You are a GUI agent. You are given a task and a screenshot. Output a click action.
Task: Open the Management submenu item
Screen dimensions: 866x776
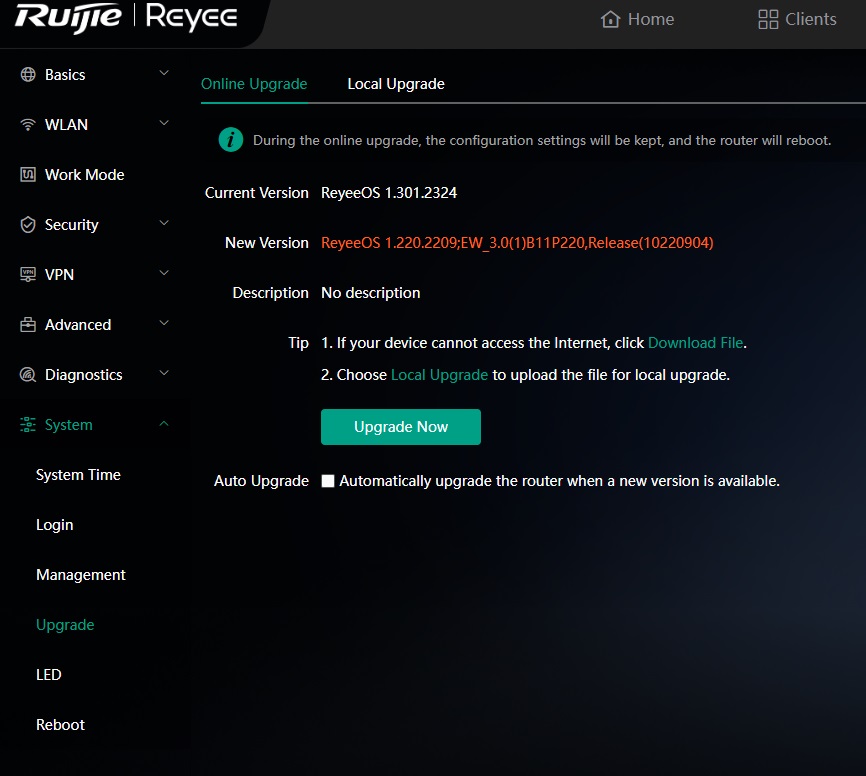click(x=81, y=575)
